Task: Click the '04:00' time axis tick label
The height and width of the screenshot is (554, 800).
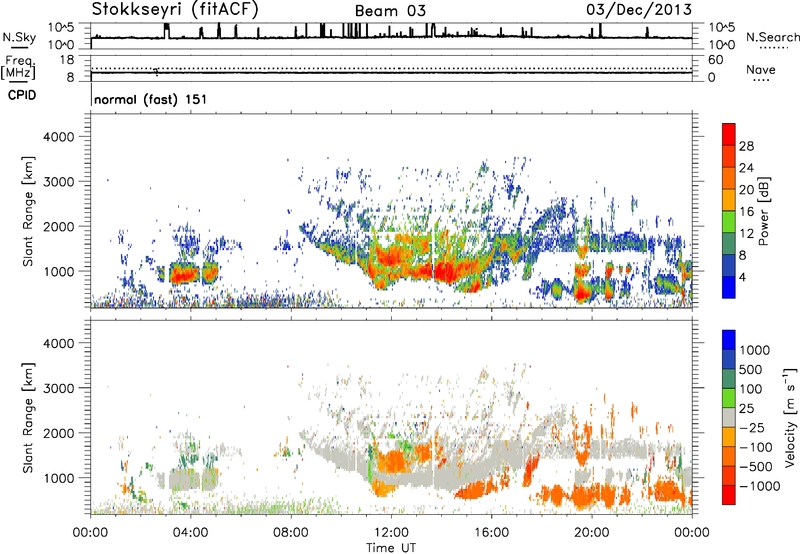Action: coord(190,533)
